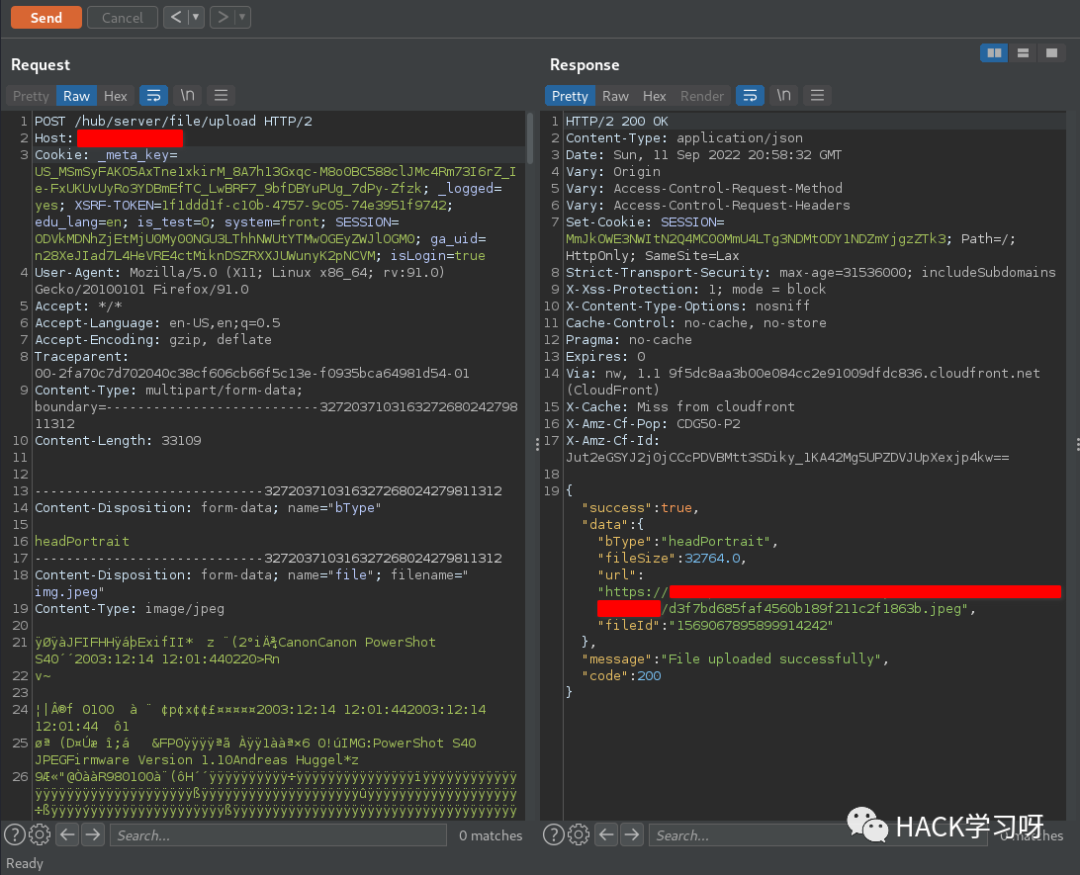
Task: Open Response search settings gear
Action: [x=579, y=835]
